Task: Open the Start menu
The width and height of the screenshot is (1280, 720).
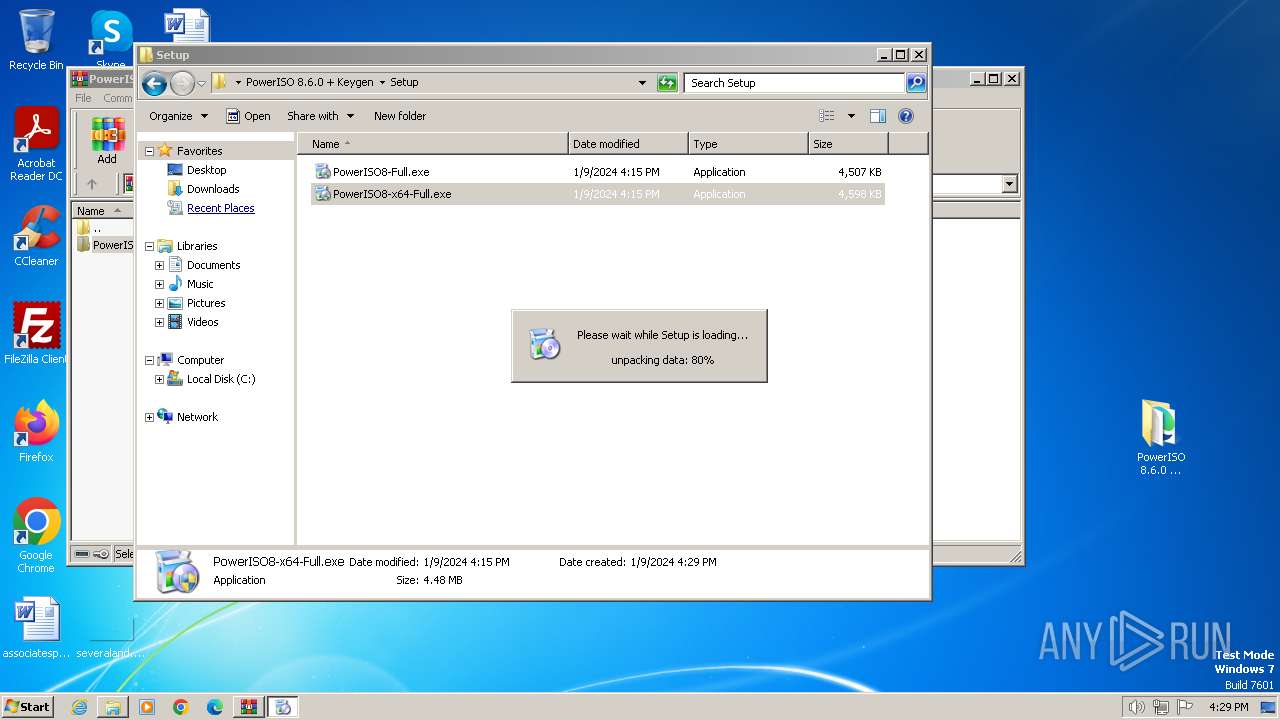Action: pos(28,707)
